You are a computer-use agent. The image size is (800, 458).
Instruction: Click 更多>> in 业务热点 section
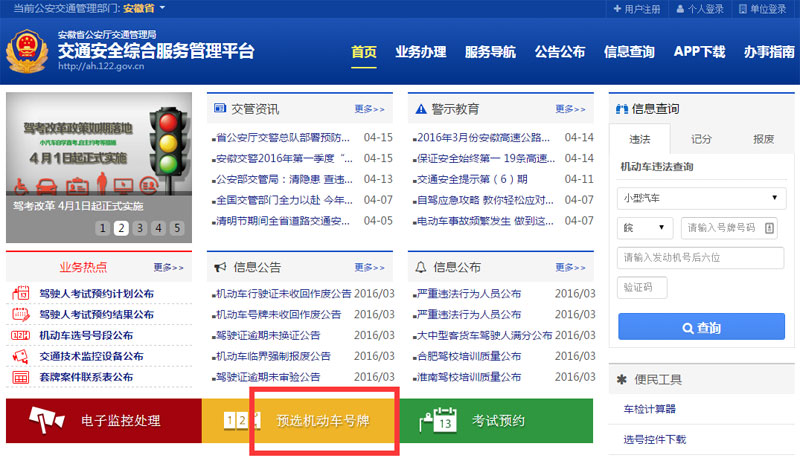[x=168, y=267]
